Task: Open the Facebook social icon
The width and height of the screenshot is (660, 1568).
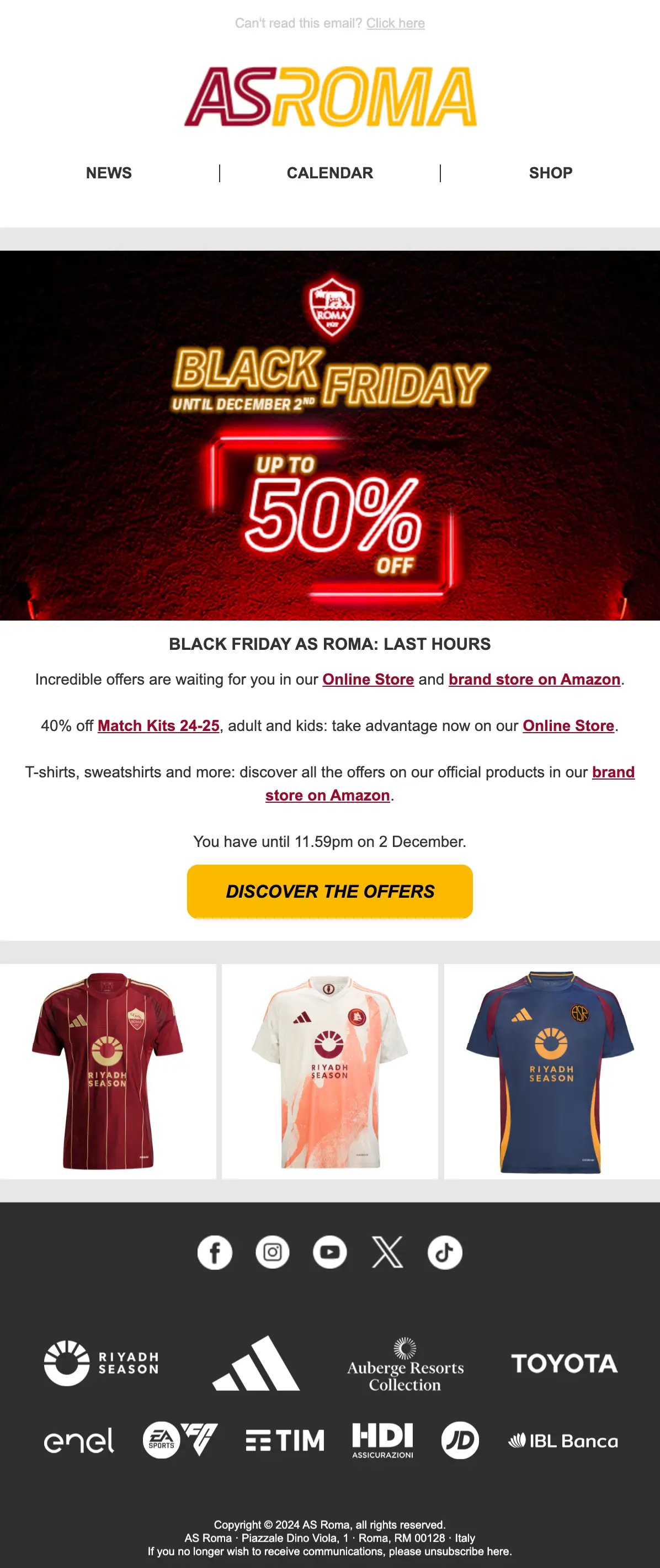Action: (214, 1252)
